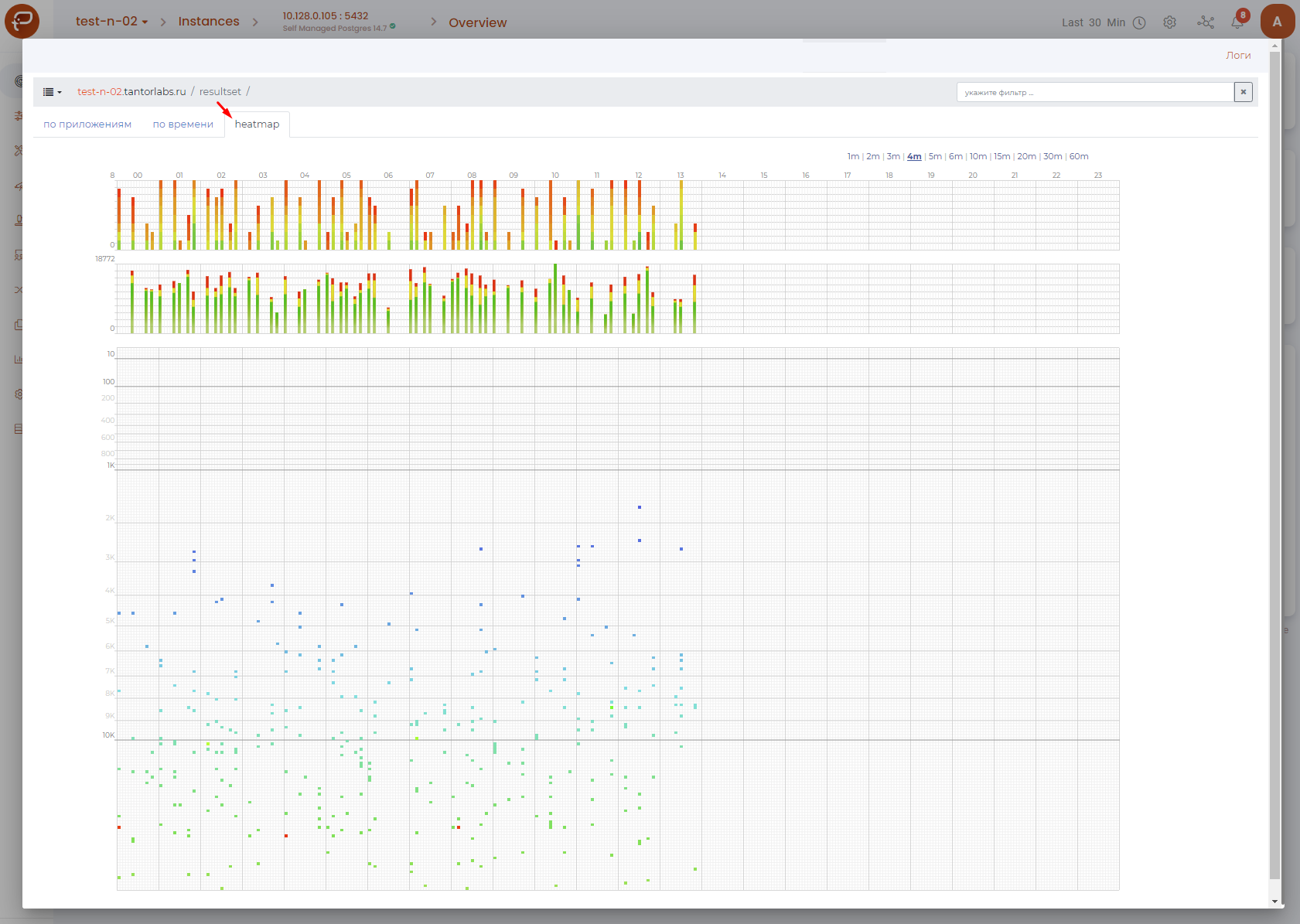Switch to the 'по времени' tab

(x=183, y=124)
